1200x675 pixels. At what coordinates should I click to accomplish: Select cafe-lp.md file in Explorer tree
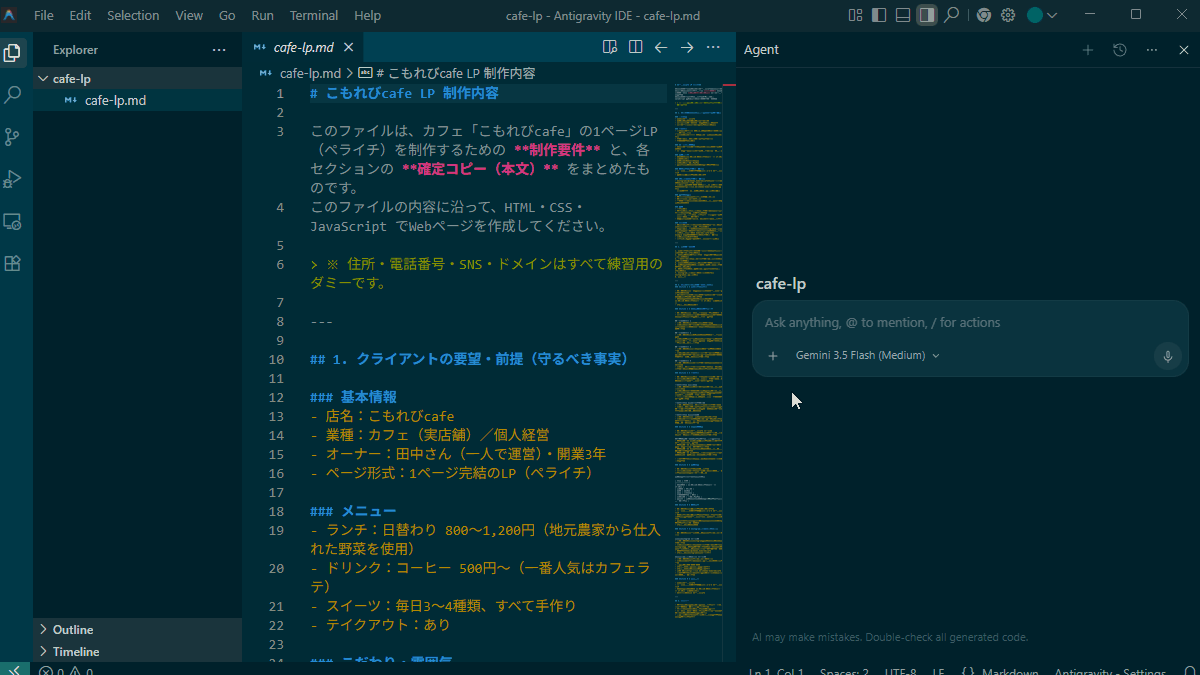(137, 100)
